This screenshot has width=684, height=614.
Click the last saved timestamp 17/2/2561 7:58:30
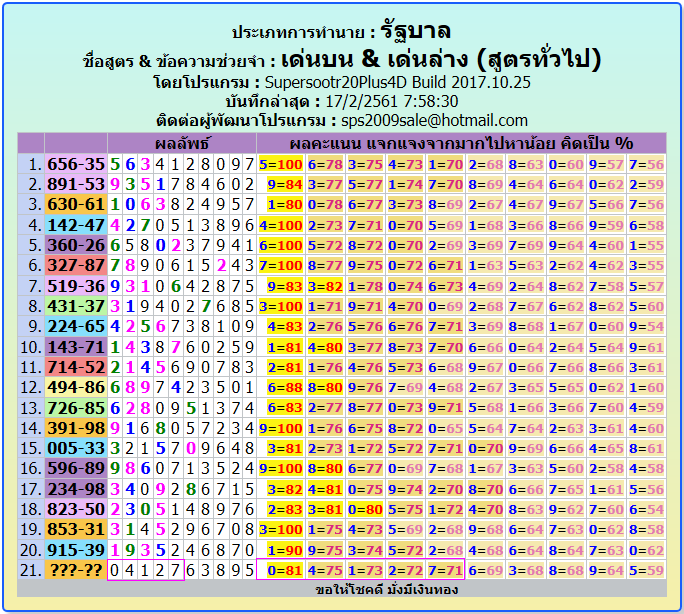pyautogui.click(x=392, y=102)
